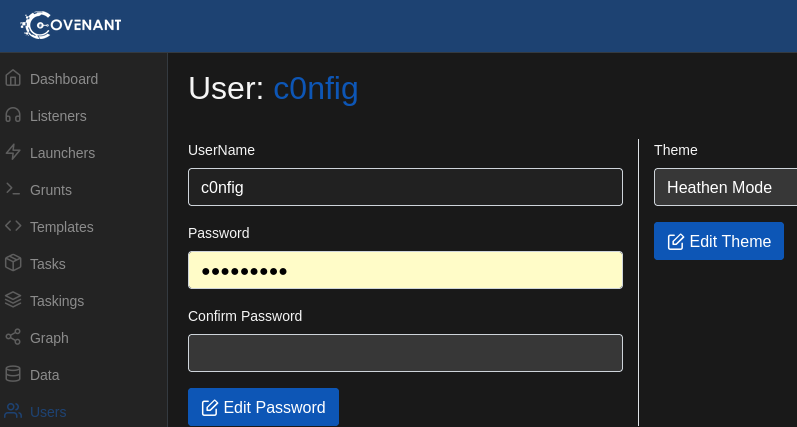Screen dimensions: 797x427
Task: Click the Taskings layers icon
Action: (x=13, y=300)
